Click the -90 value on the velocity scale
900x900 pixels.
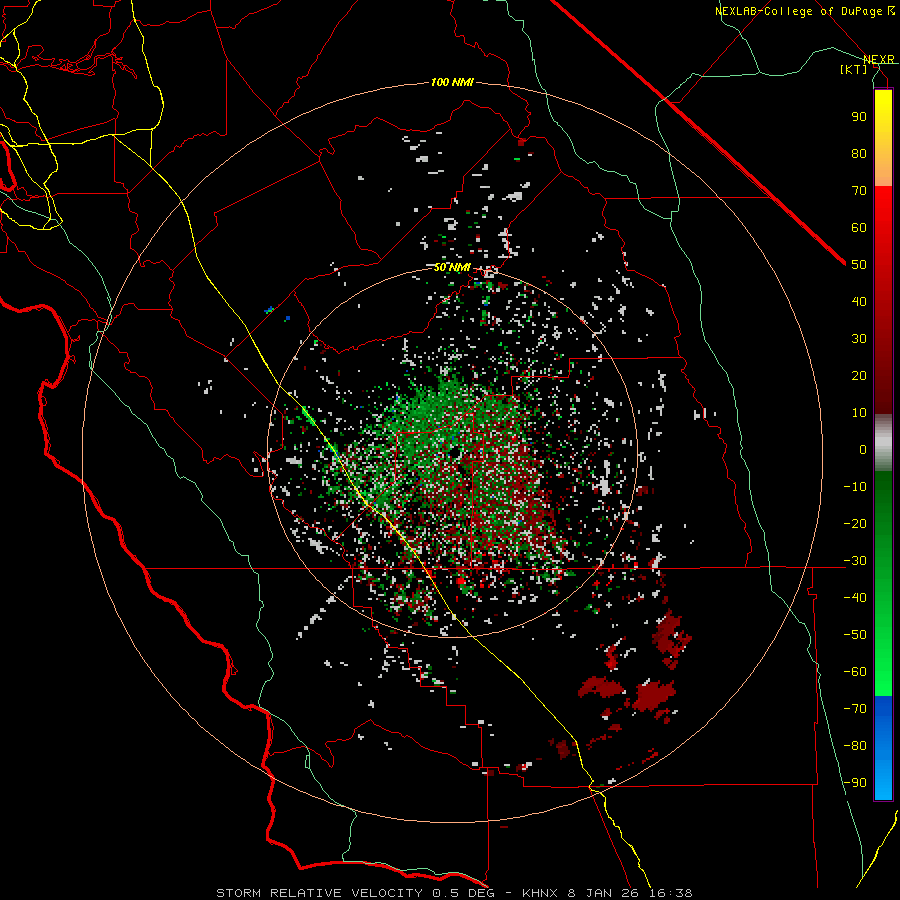[x=855, y=782]
